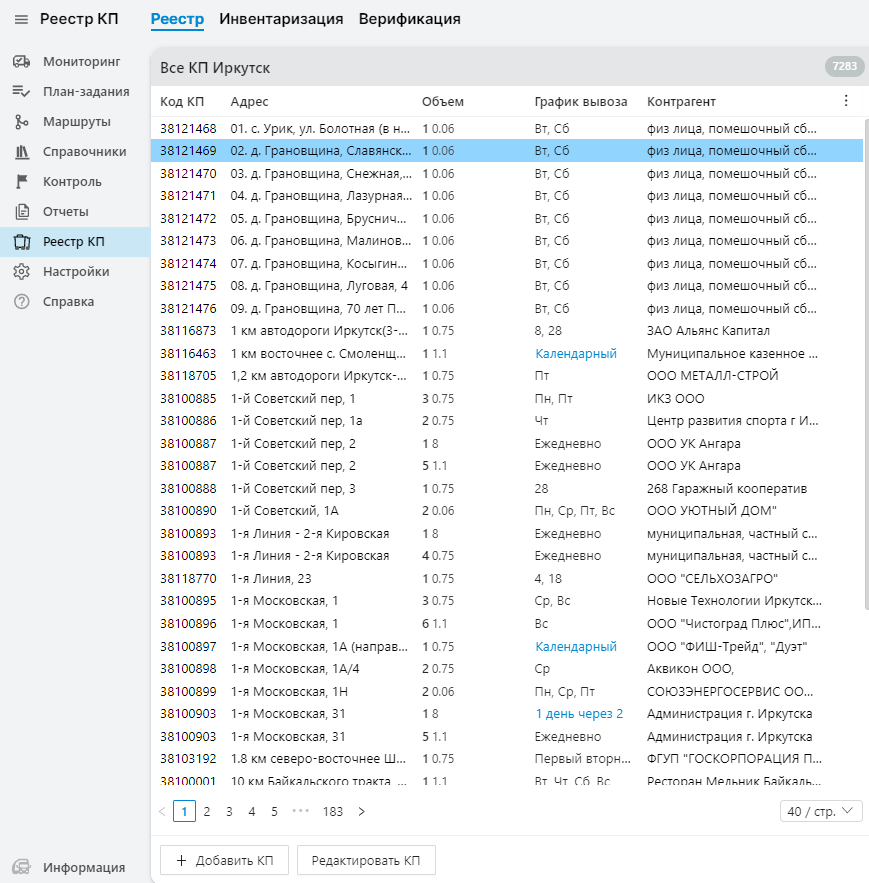
Task: Click the Маршруты route icon
Action: click(22, 122)
